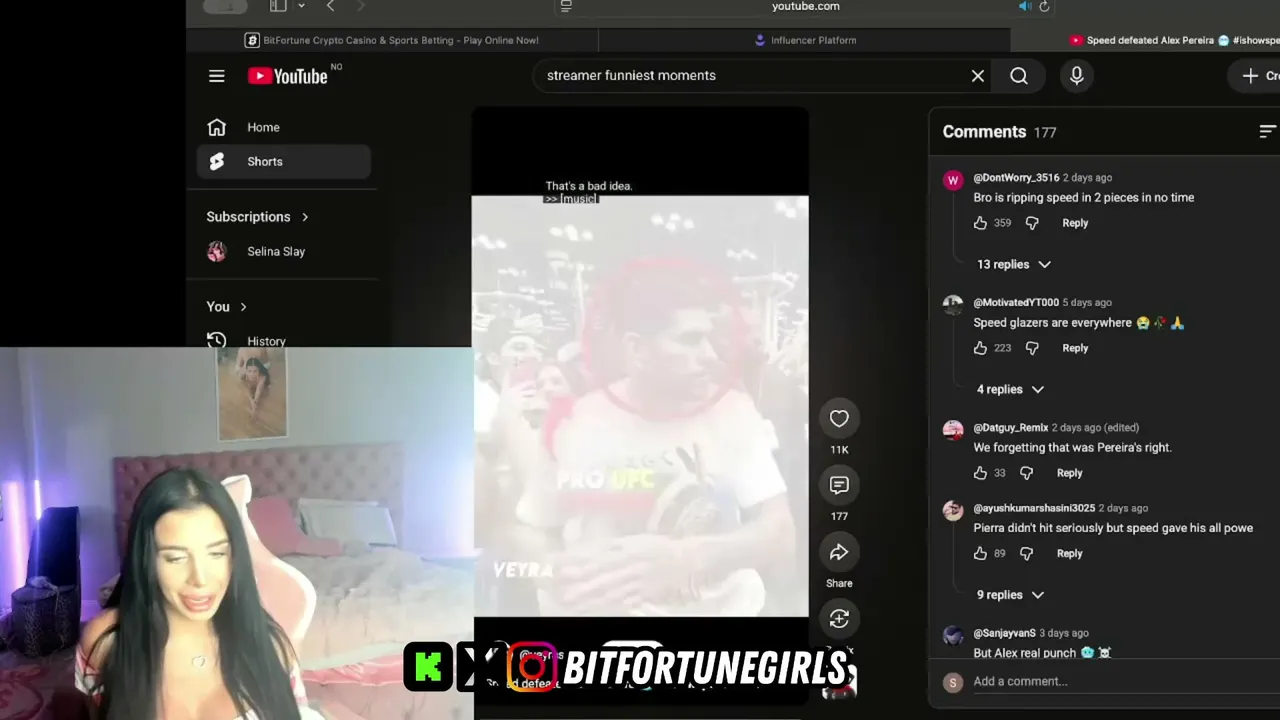Like @ayushkumarshasini3025's comment
This screenshot has width=1280, height=720.
coord(980,553)
